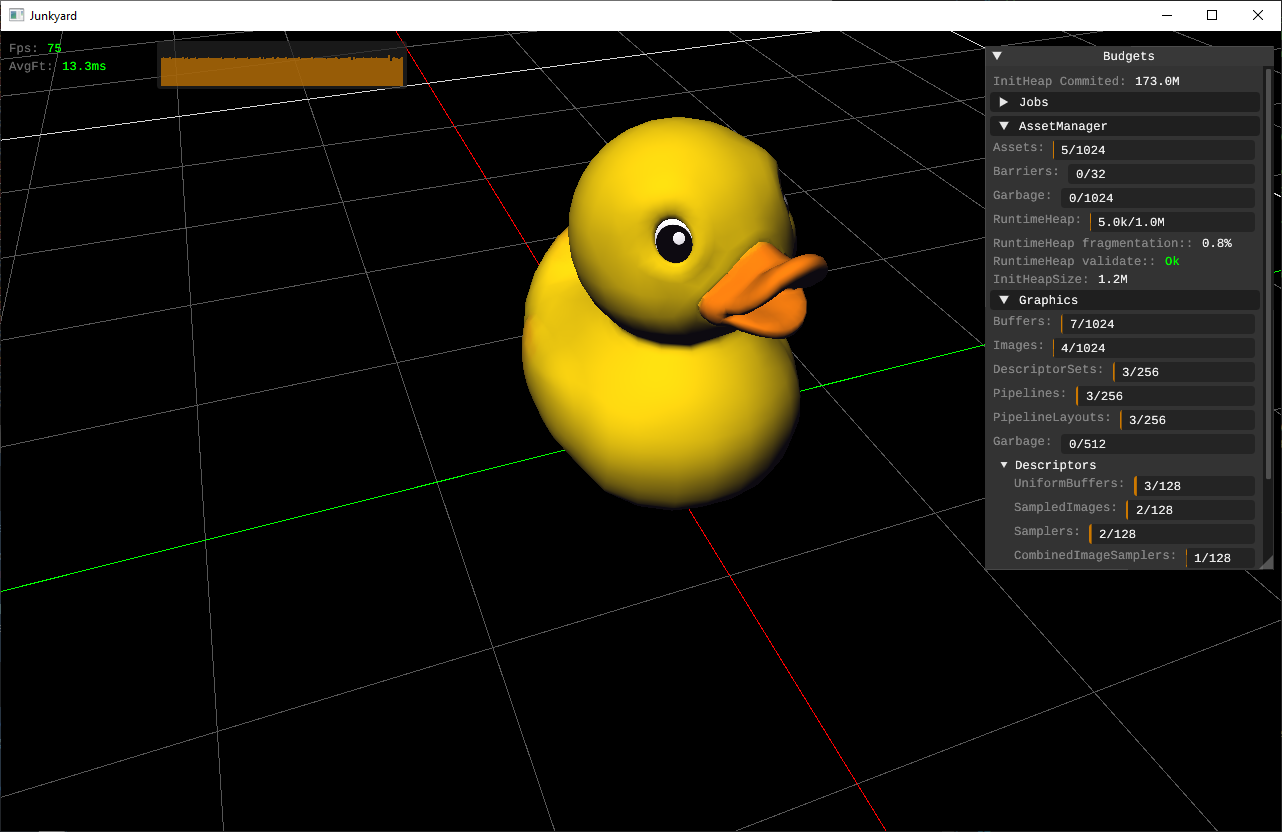Viewport: 1282px width, 832px height.
Task: Click the DescriptorSets: label
Action: (x=1048, y=369)
